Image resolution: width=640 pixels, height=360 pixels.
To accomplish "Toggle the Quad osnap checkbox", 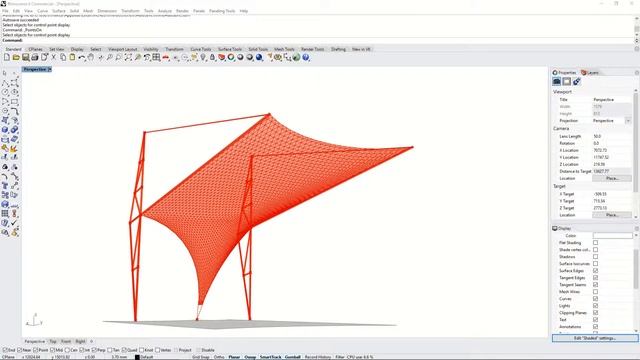I will 124,350.
